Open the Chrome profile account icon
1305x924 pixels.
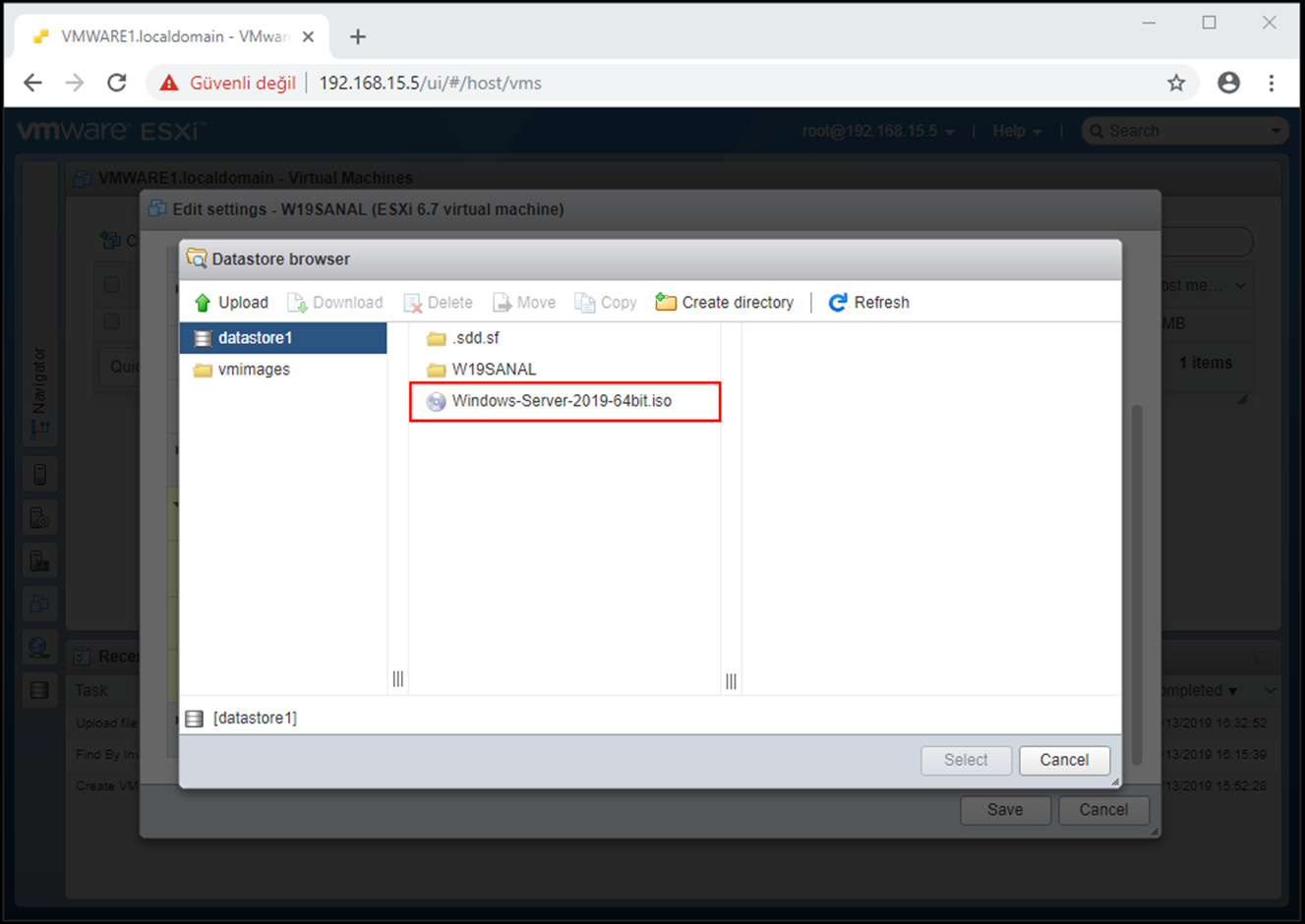[1228, 83]
